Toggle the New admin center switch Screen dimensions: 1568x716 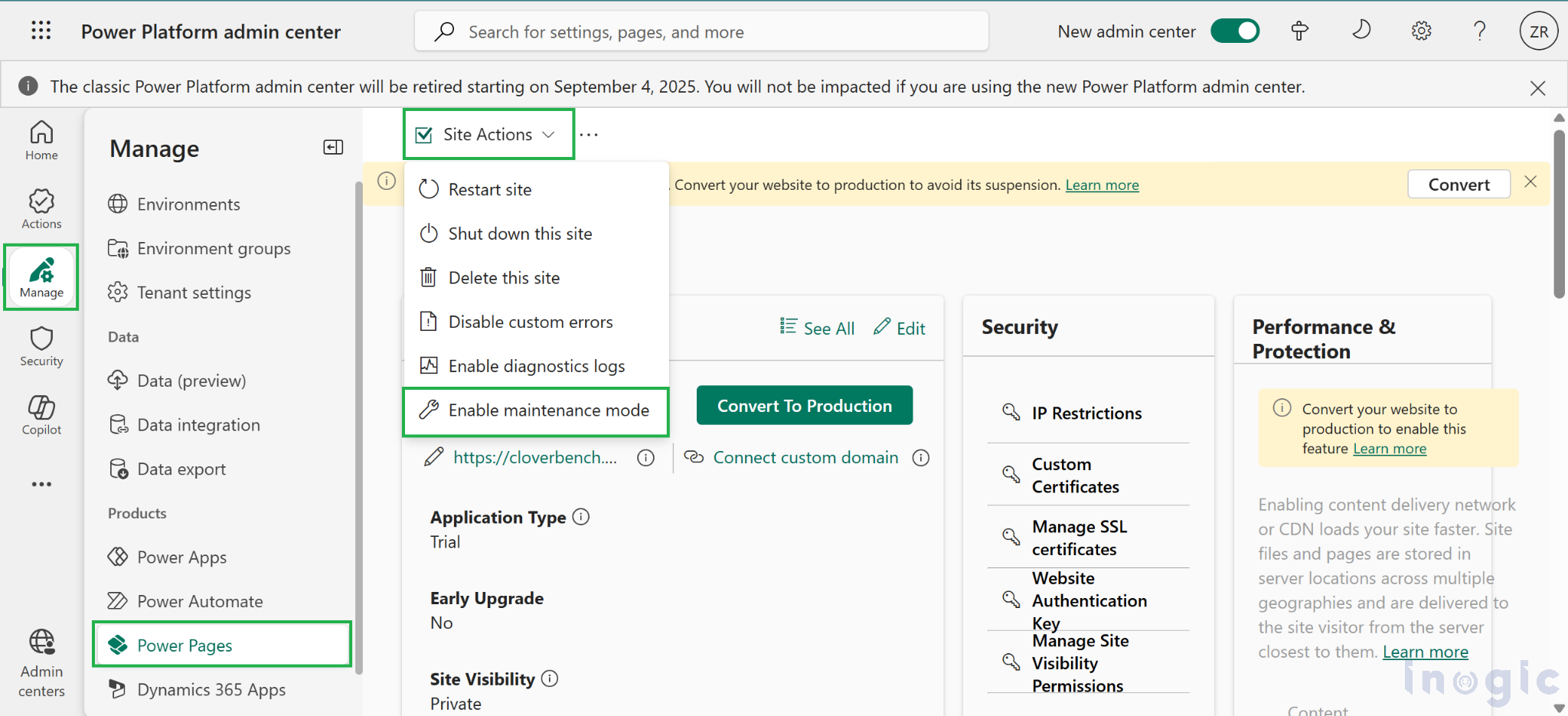click(1234, 31)
